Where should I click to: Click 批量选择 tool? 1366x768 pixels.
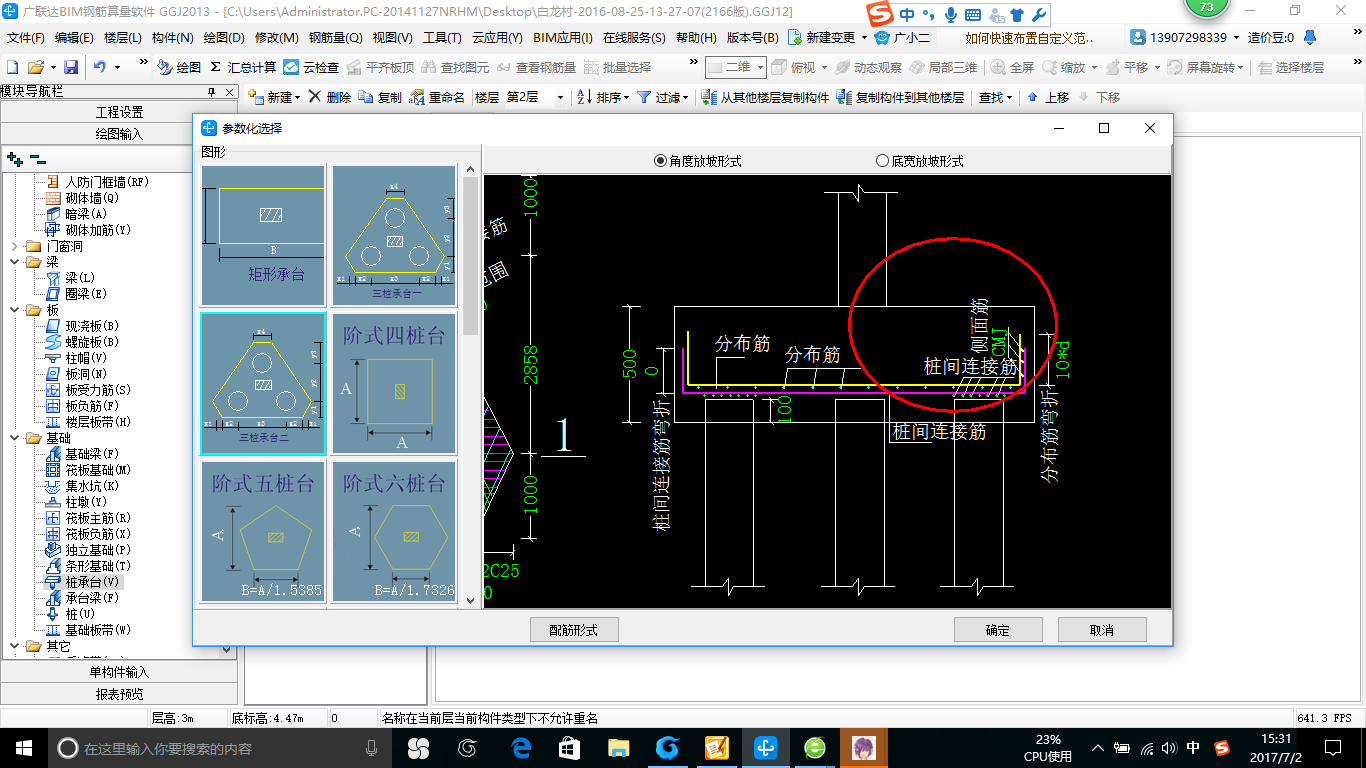pyautogui.click(x=618, y=67)
